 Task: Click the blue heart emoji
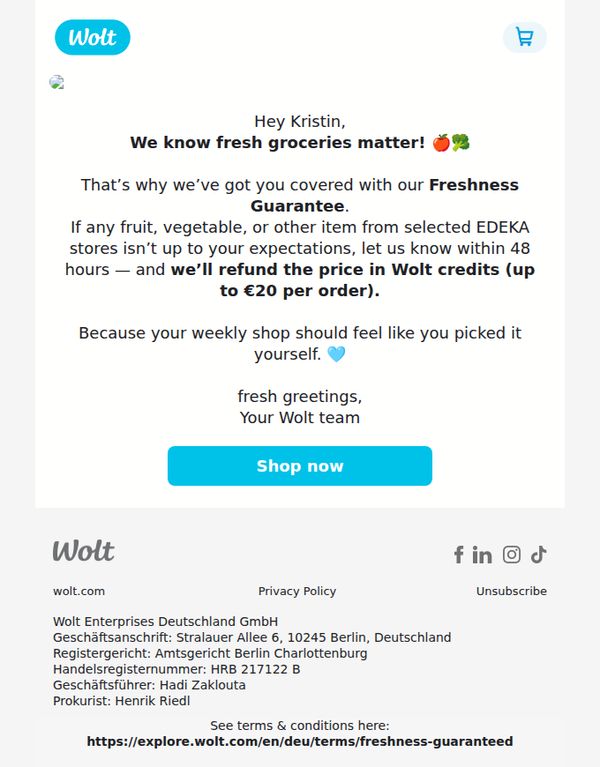tap(336, 354)
